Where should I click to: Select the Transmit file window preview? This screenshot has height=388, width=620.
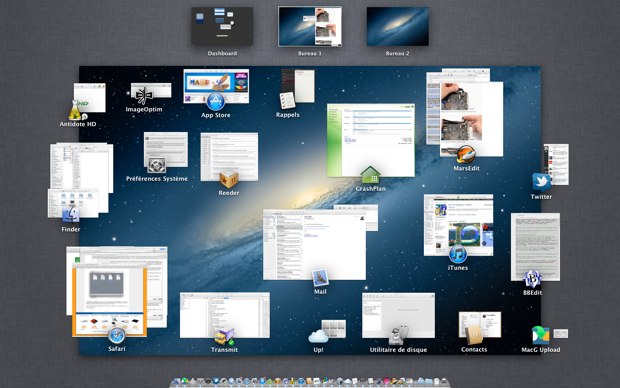225,315
